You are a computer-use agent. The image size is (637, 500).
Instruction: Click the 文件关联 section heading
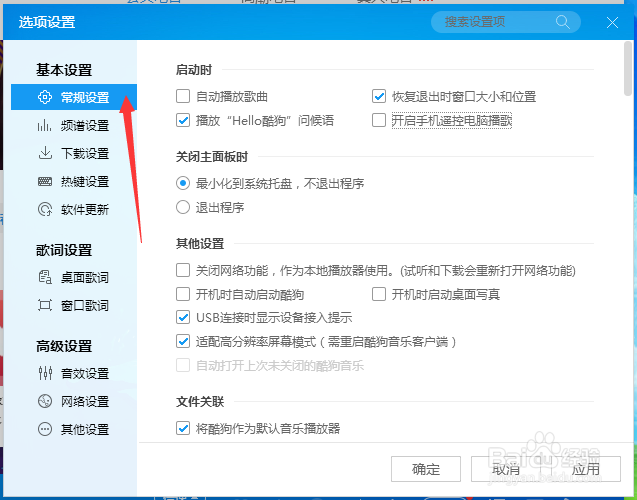click(200, 402)
